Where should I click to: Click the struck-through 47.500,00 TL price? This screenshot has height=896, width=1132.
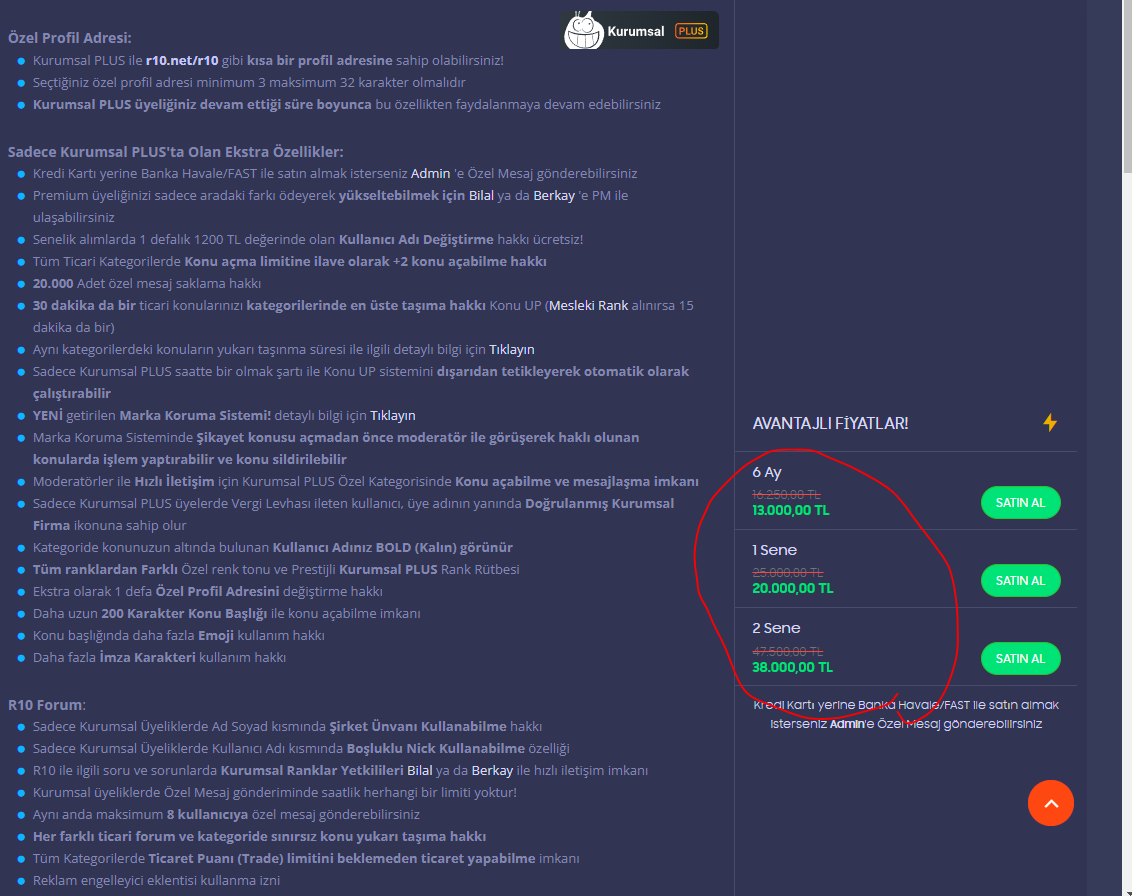click(788, 651)
